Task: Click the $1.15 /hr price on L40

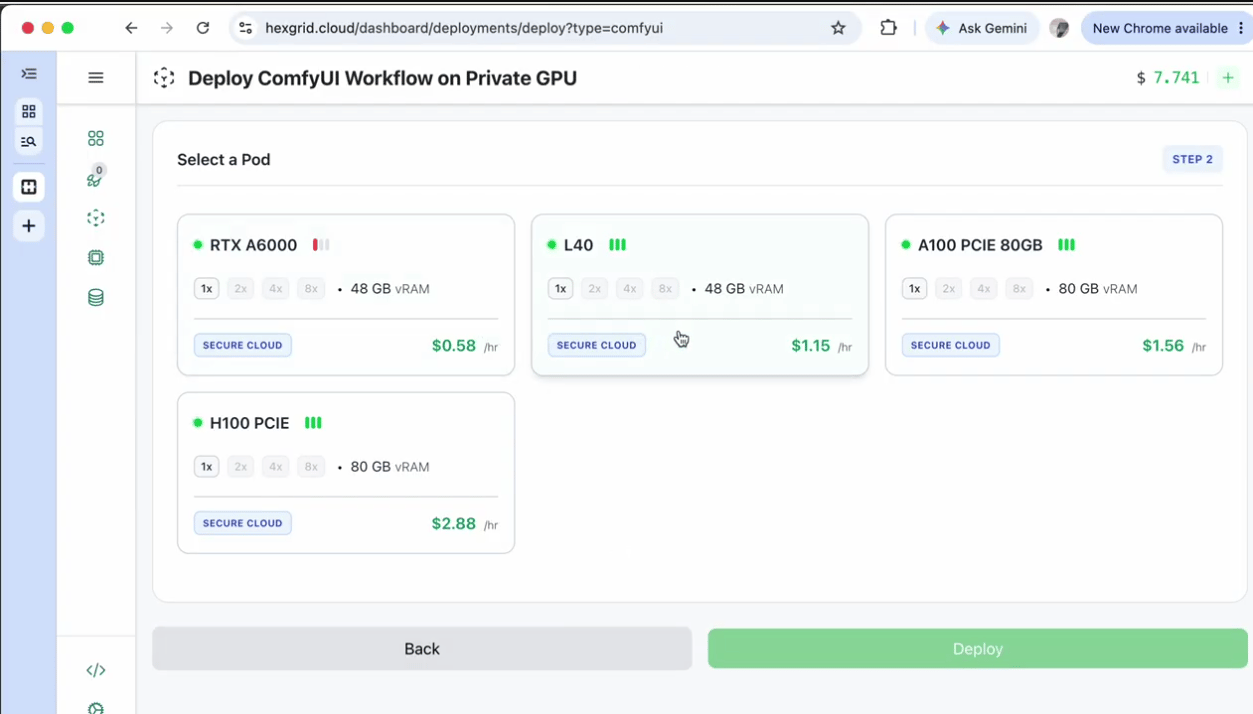Action: pos(821,346)
